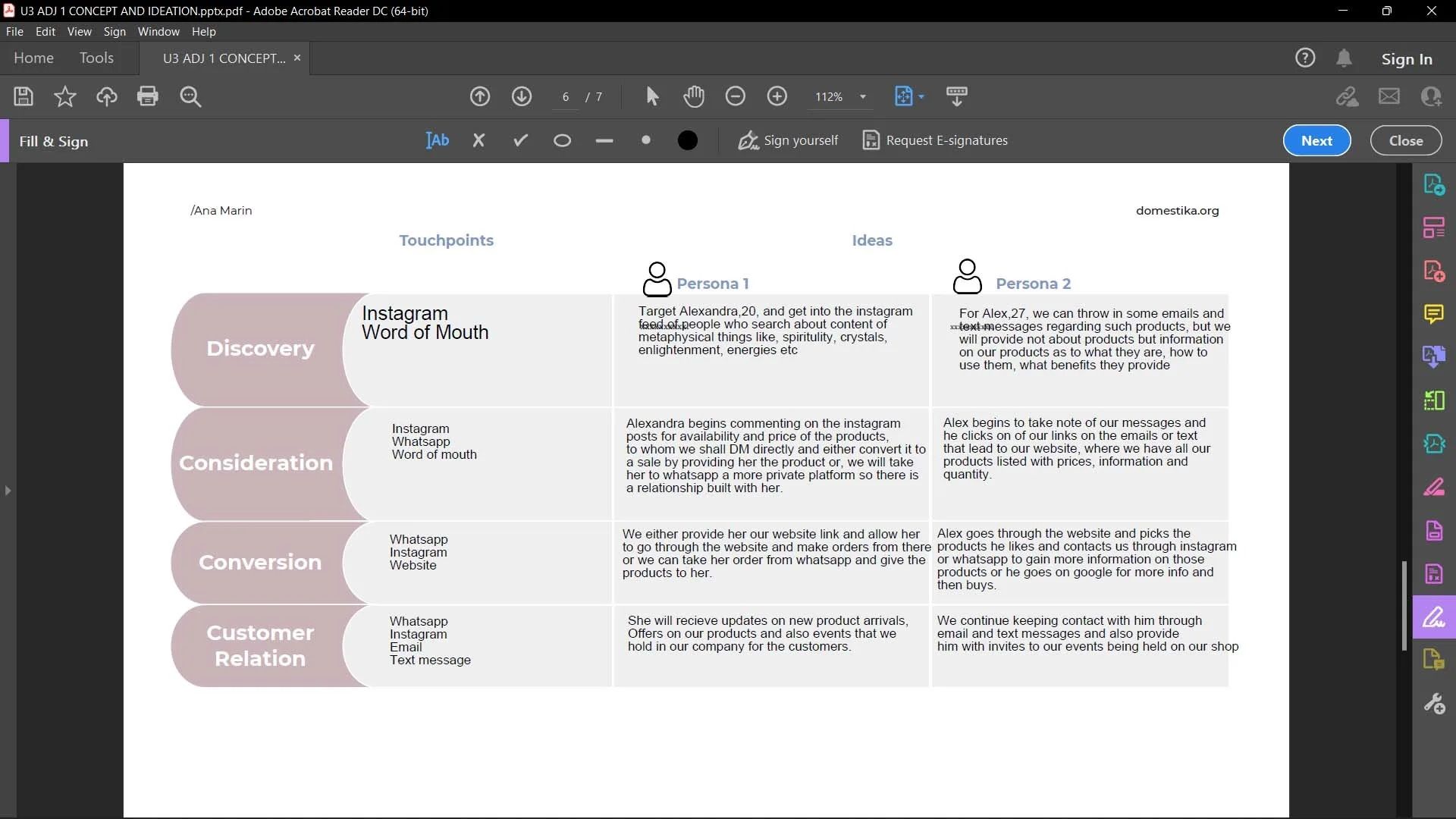Viewport: 1456px width, 819px height.
Task: Open the black color picker swatch
Action: coord(687,140)
